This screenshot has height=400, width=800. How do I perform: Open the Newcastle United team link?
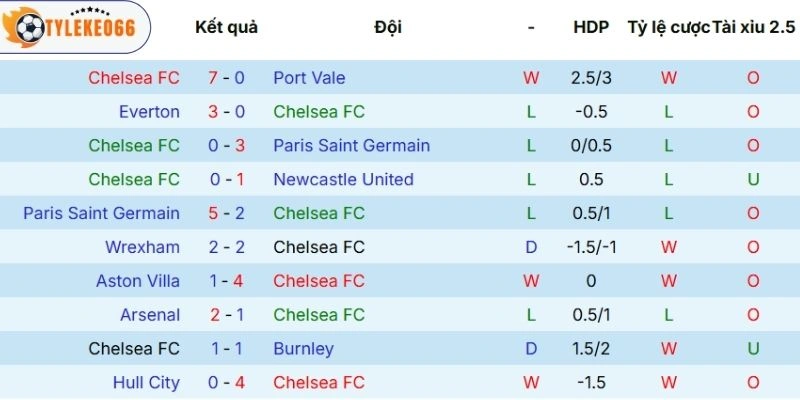(343, 179)
